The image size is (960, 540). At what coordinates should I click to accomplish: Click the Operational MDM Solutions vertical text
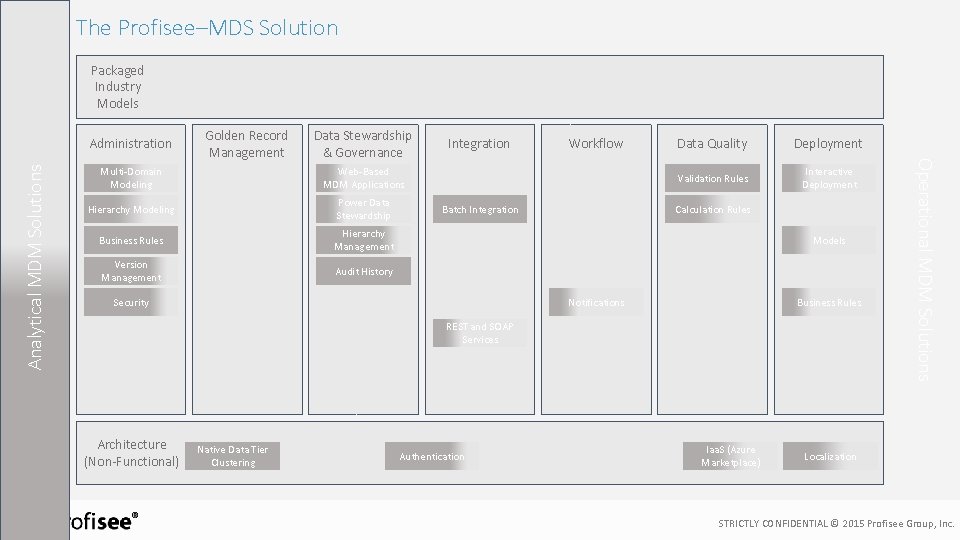(x=924, y=269)
